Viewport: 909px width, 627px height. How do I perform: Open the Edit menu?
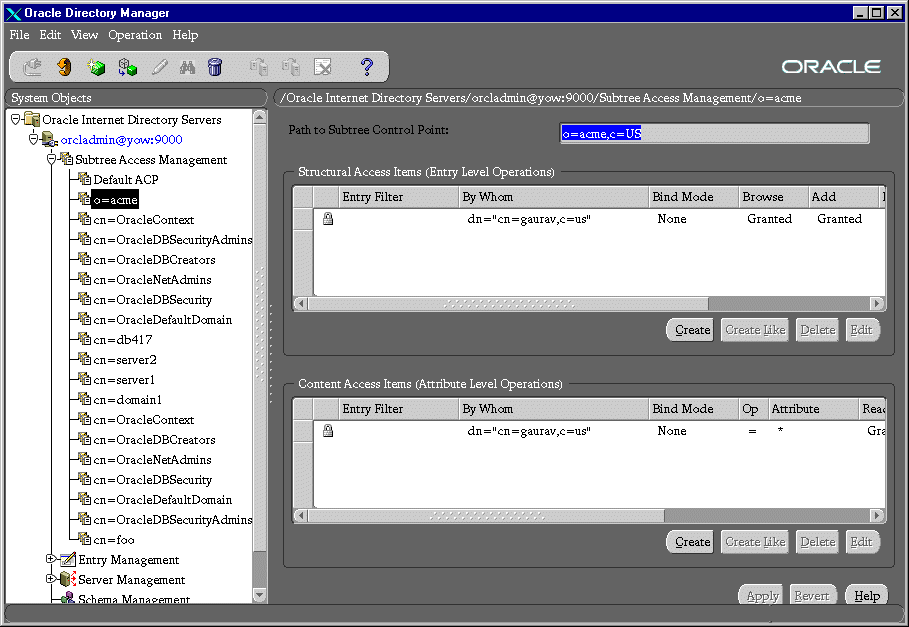tap(50, 35)
